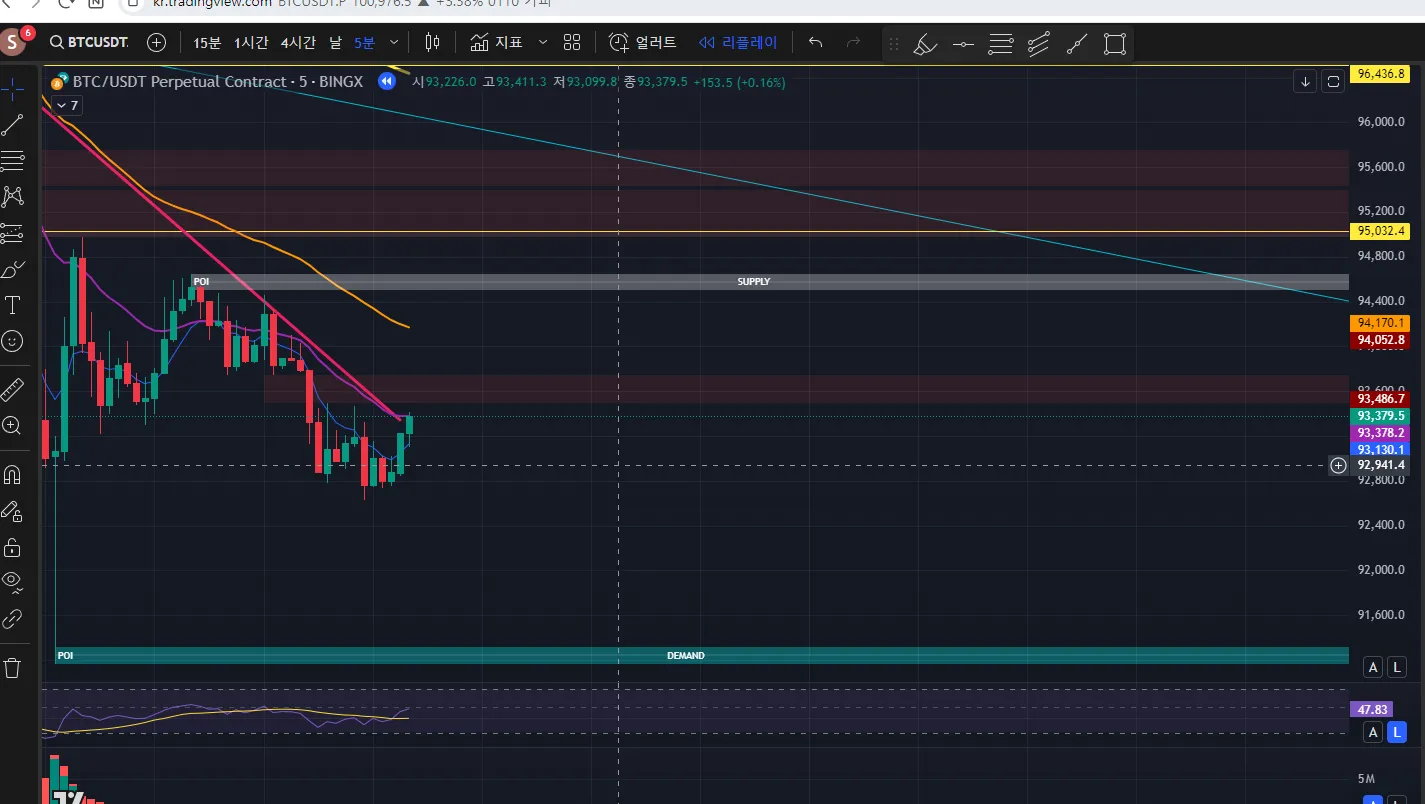Remove objects with the trash icon
Viewport: 1425px width, 804px height.
pos(13,667)
